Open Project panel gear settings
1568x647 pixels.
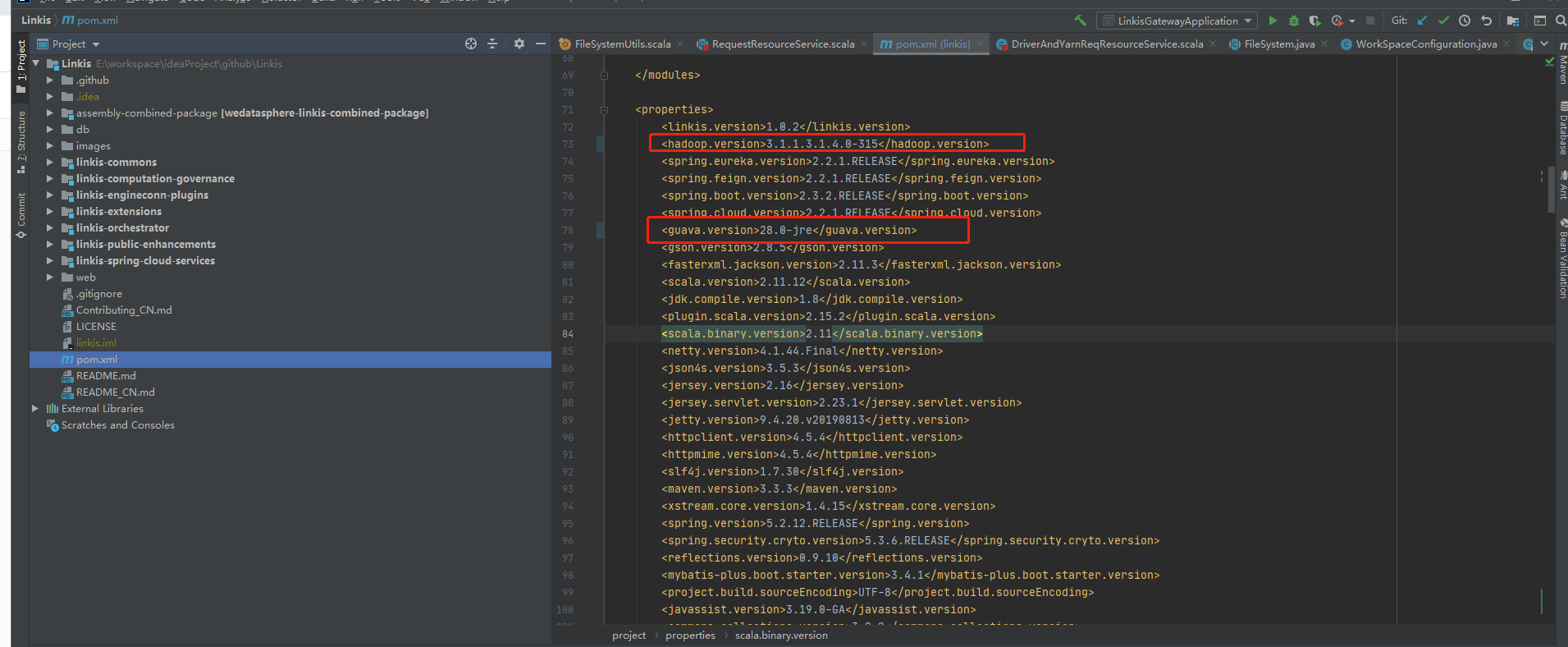tap(519, 44)
